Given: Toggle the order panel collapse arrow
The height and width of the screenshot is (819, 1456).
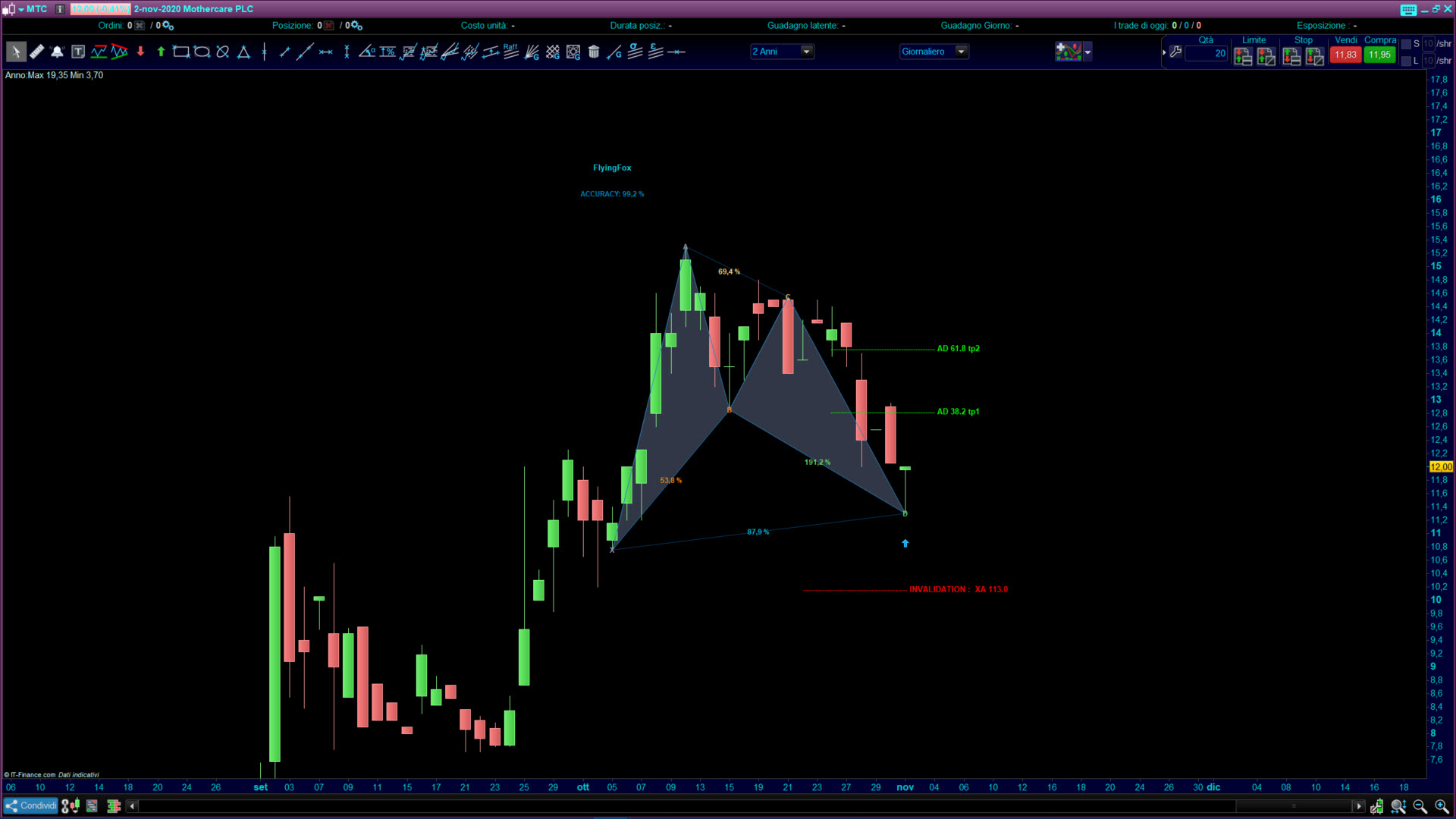Looking at the screenshot, I should (x=1164, y=52).
